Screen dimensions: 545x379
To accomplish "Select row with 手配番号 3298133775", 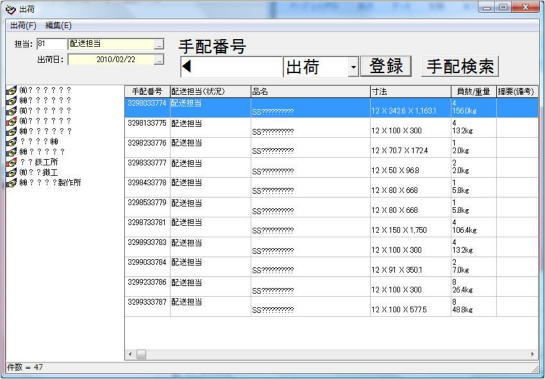I will point(331,127).
